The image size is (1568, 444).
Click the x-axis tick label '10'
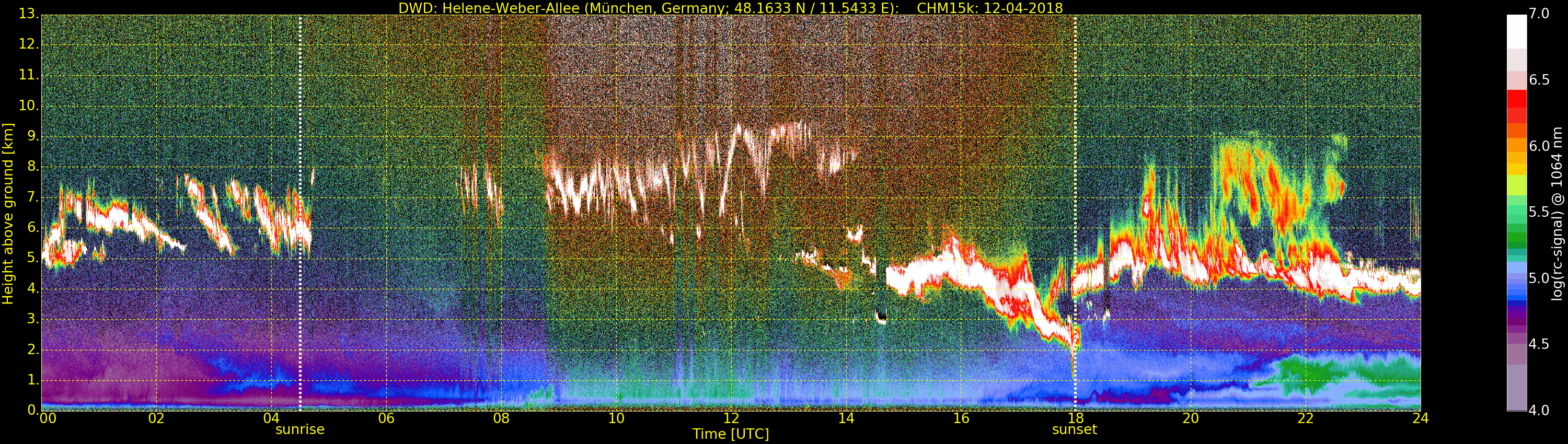click(x=616, y=418)
